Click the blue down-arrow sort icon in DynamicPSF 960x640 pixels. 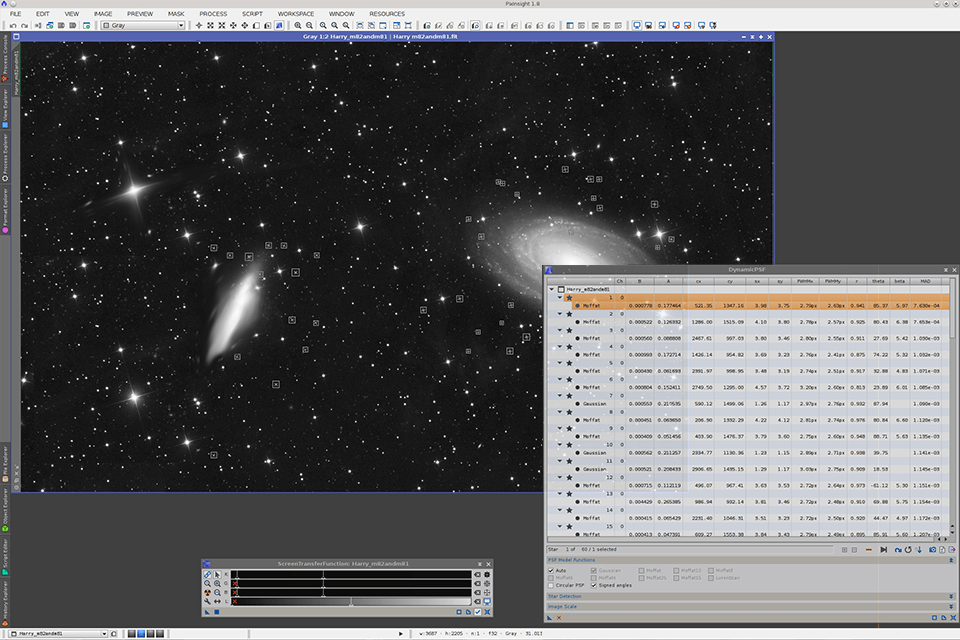(x=919, y=550)
